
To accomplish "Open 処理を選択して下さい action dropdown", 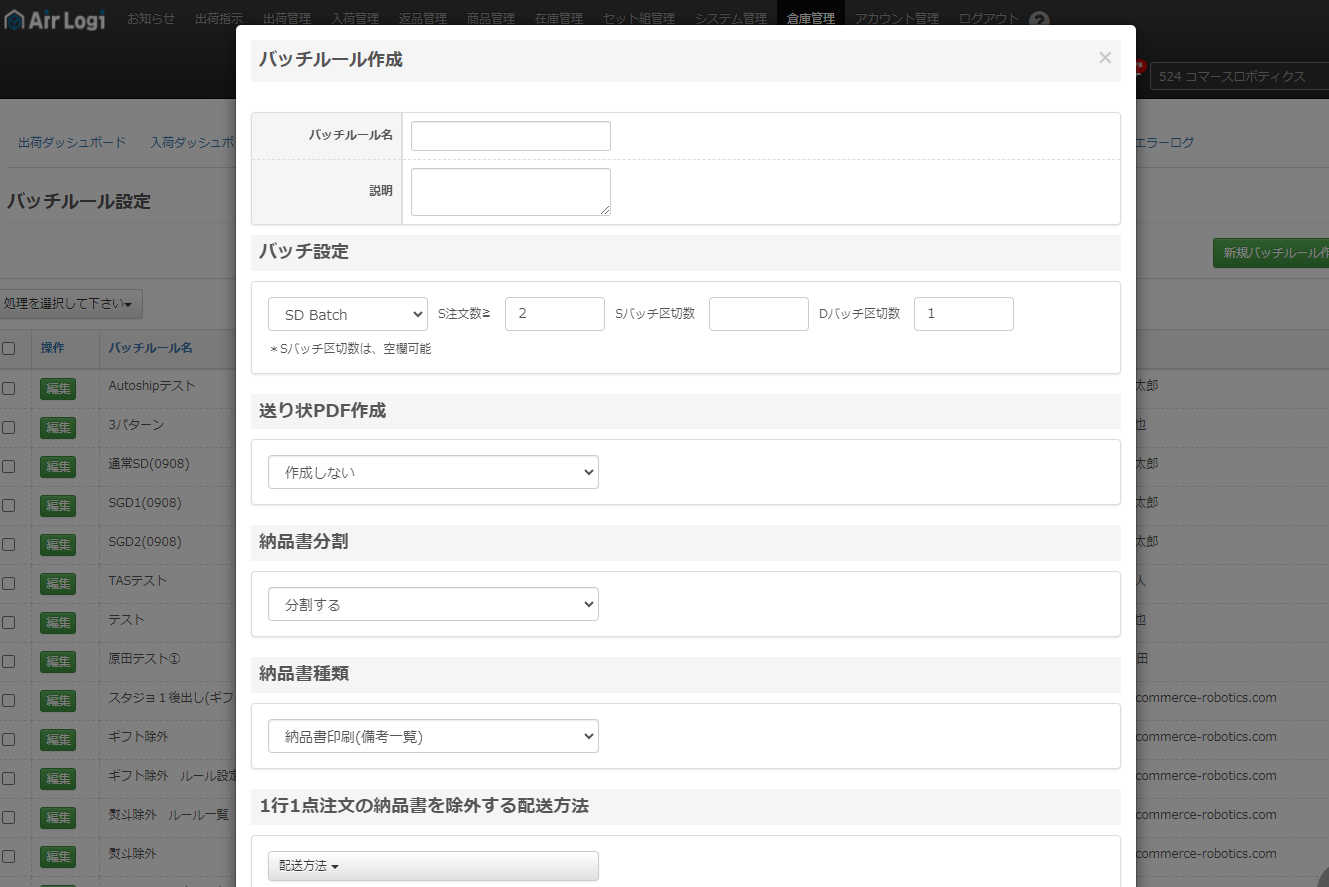I will click(70, 304).
